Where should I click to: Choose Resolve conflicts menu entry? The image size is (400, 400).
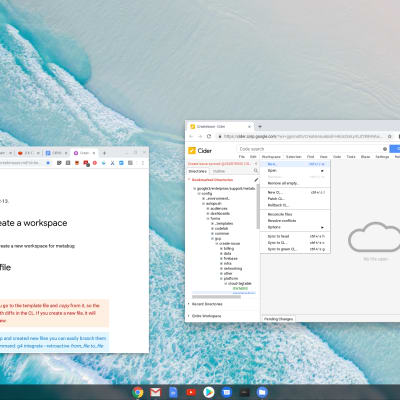tap(295, 221)
